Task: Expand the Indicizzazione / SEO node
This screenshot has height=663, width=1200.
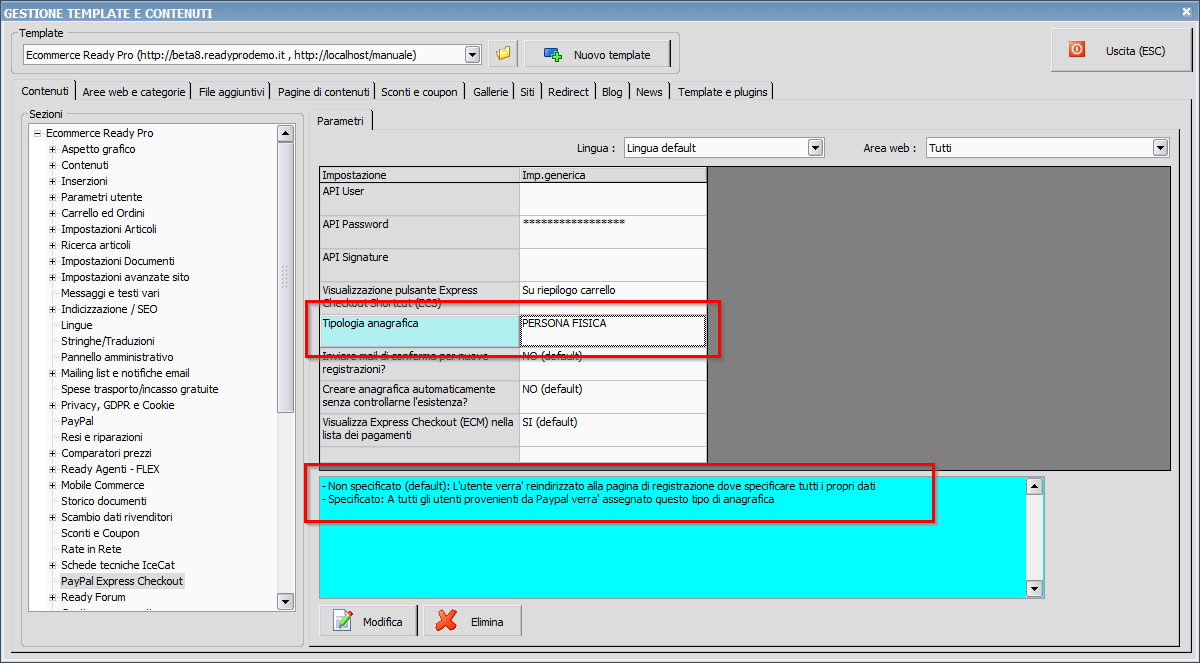Action: point(53,309)
